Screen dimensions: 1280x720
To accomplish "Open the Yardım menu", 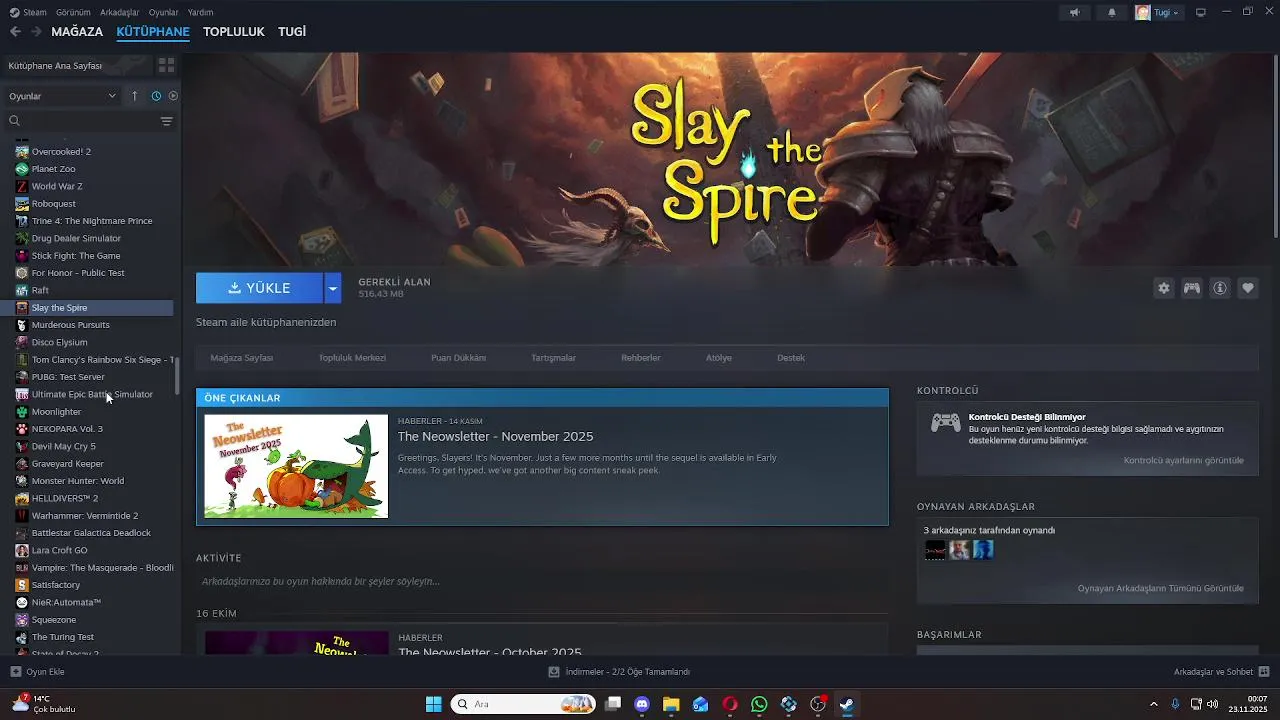I will pos(200,12).
